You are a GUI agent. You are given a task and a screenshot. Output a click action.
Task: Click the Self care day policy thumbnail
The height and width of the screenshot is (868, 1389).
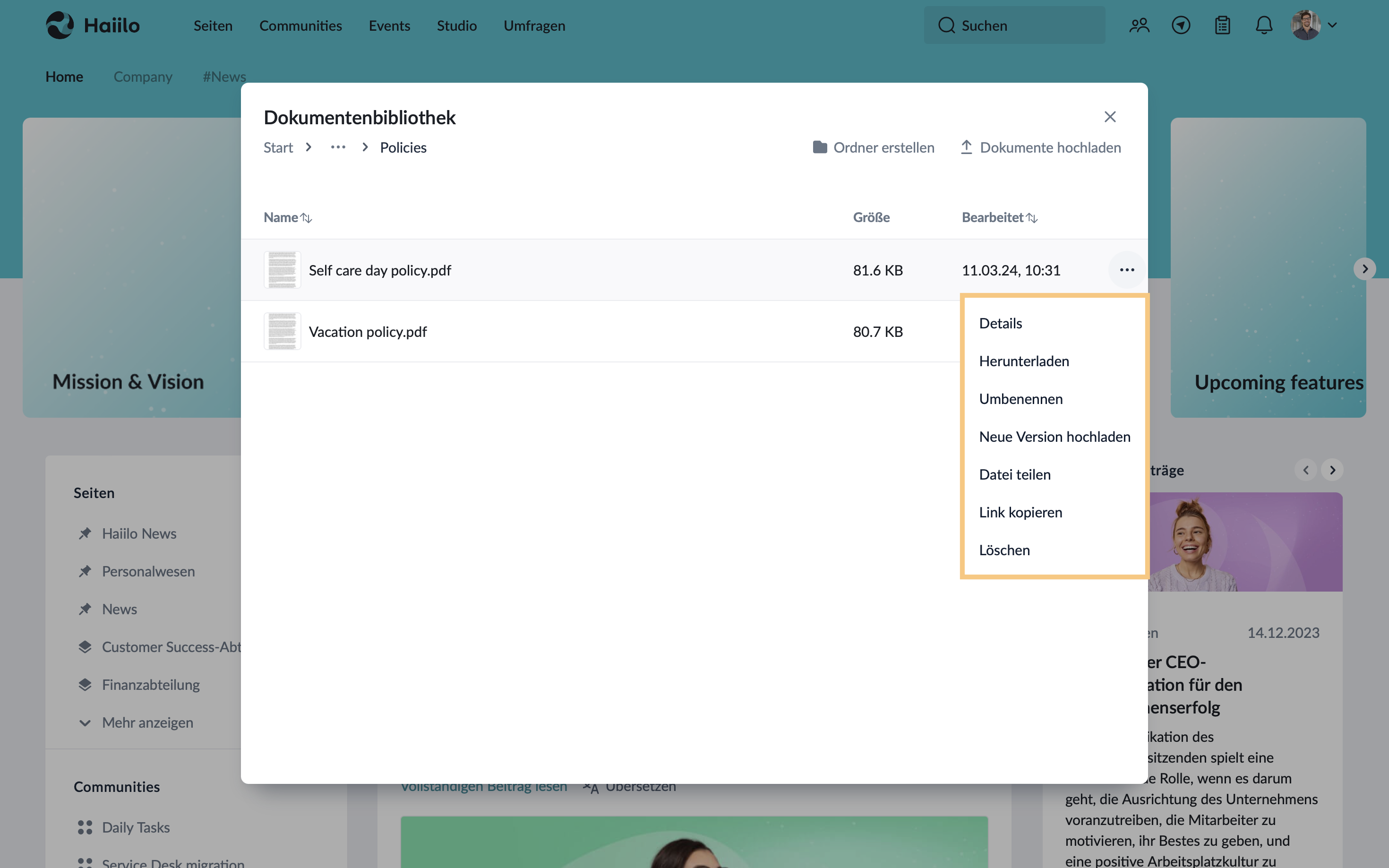(282, 270)
